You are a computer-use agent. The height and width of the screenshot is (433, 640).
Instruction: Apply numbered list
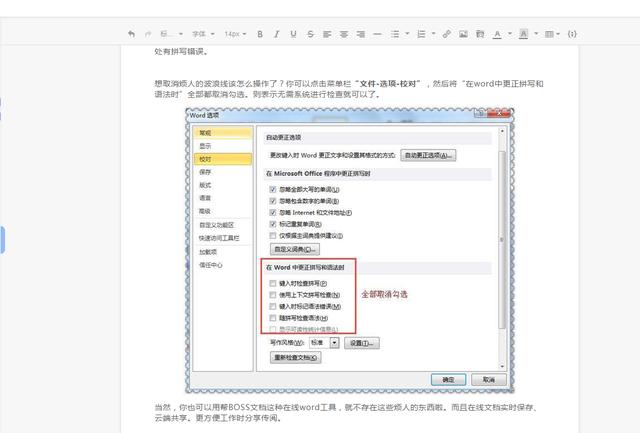421,34
